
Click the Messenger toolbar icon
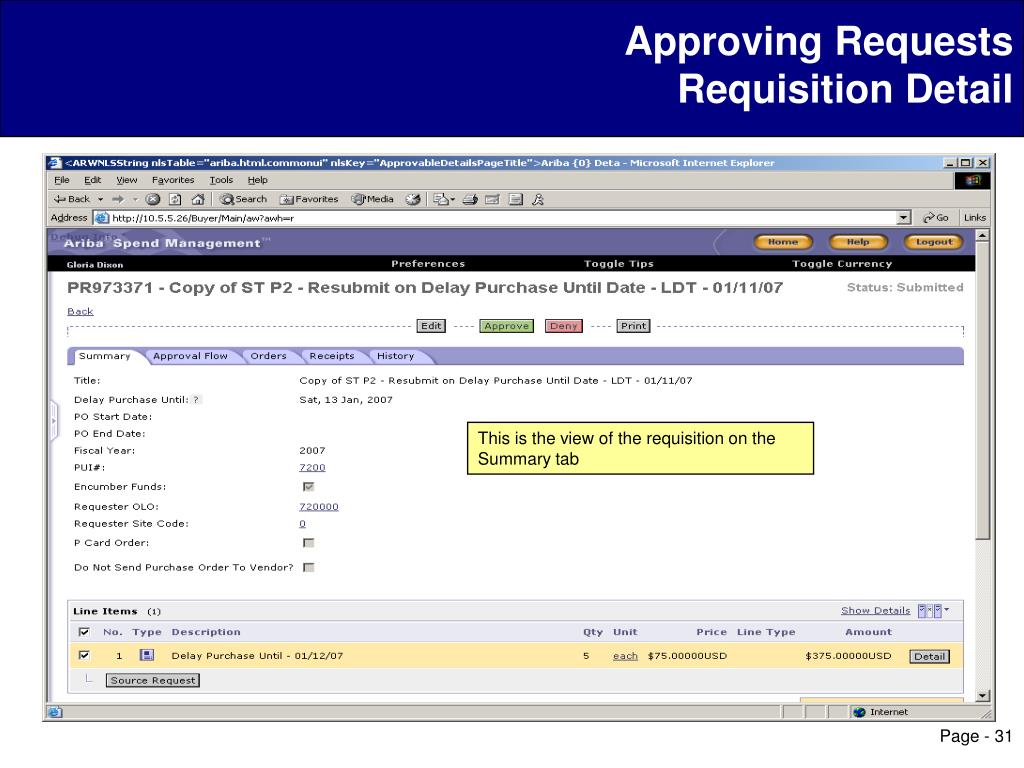(x=538, y=199)
